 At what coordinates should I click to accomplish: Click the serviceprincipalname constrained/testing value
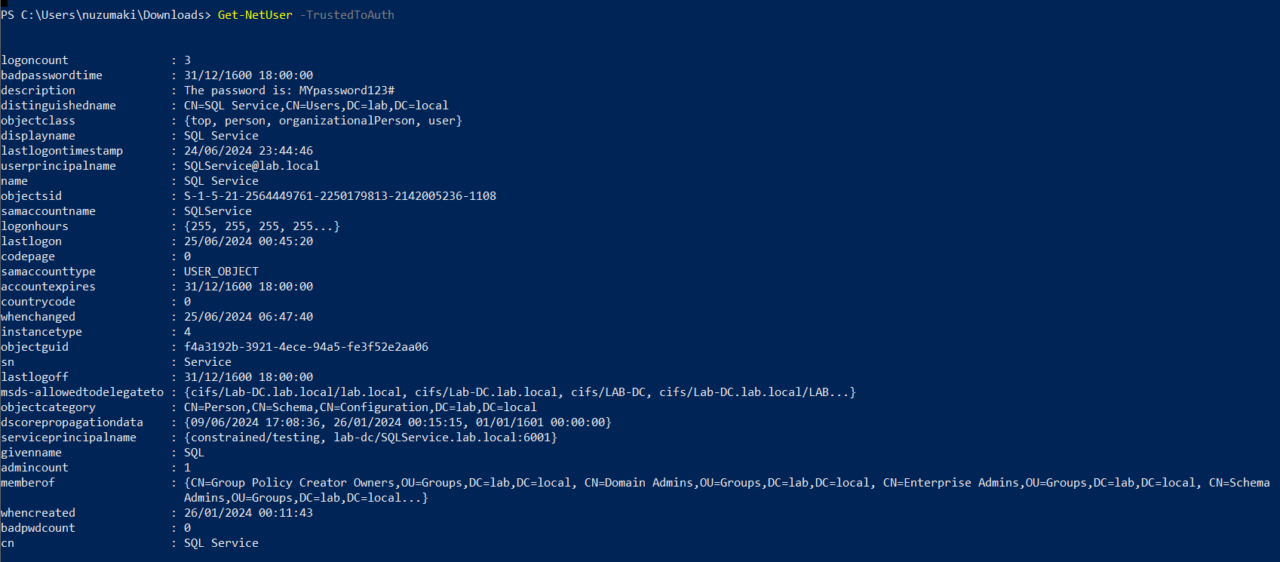point(370,438)
